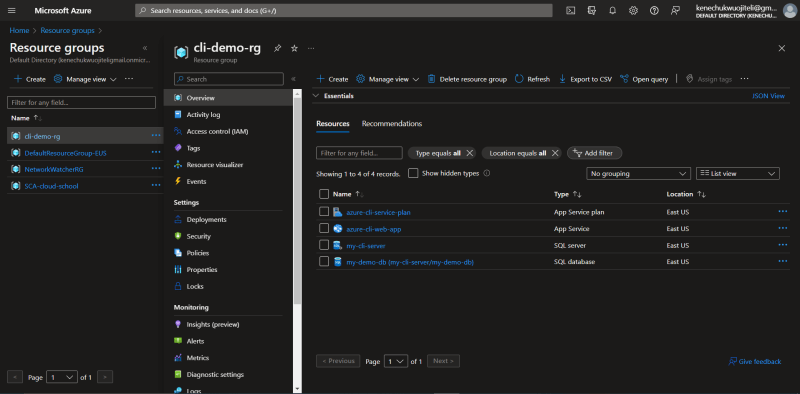This screenshot has height=394, width=800.
Task: Export resources to CSV
Action: [x=585, y=79]
